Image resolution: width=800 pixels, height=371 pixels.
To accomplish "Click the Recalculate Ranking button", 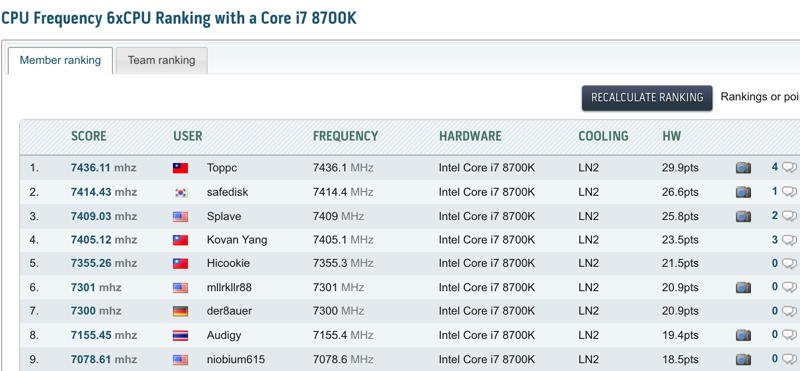I will coord(647,97).
